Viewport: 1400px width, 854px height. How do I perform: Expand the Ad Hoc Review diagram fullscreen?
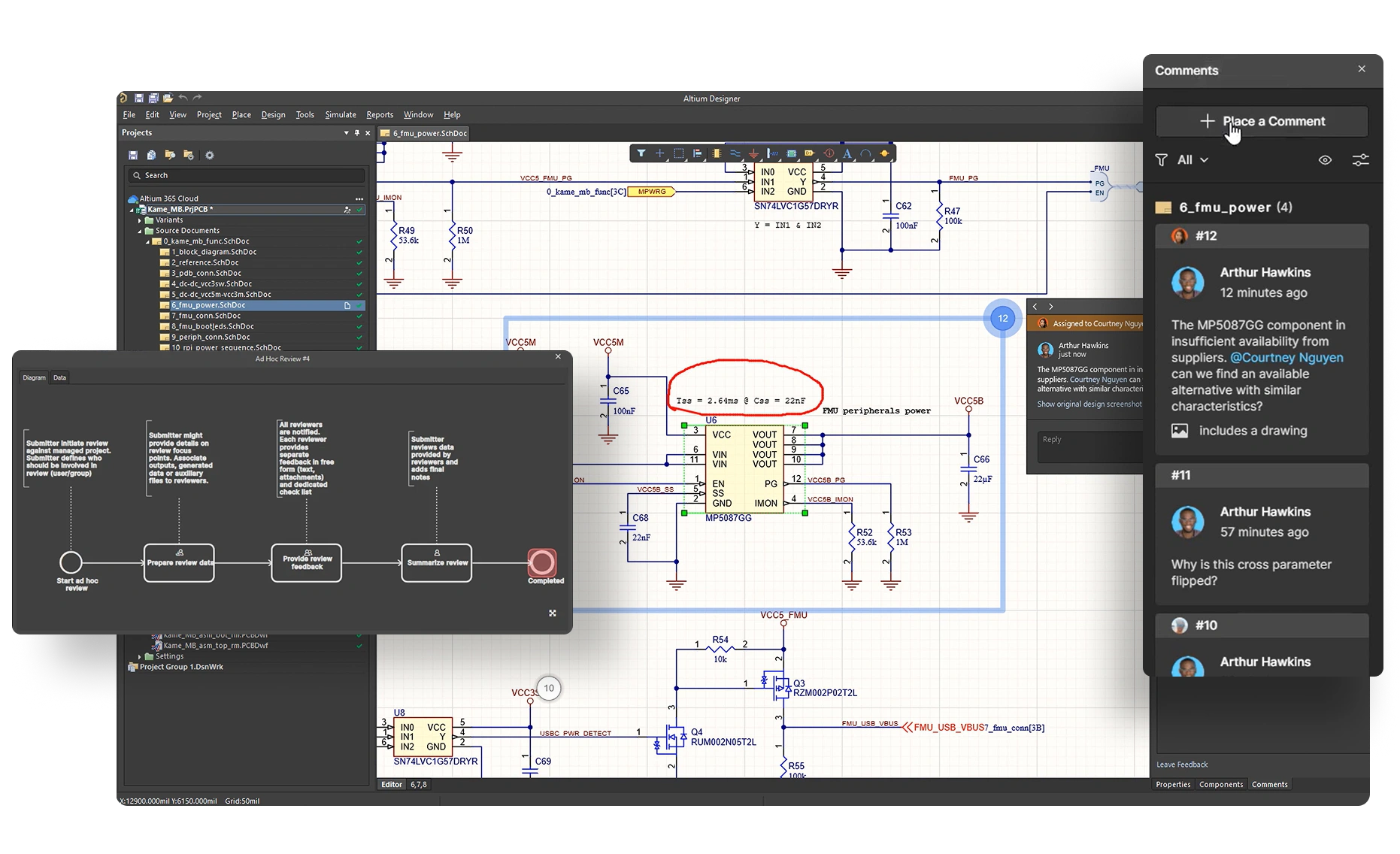[x=553, y=613]
